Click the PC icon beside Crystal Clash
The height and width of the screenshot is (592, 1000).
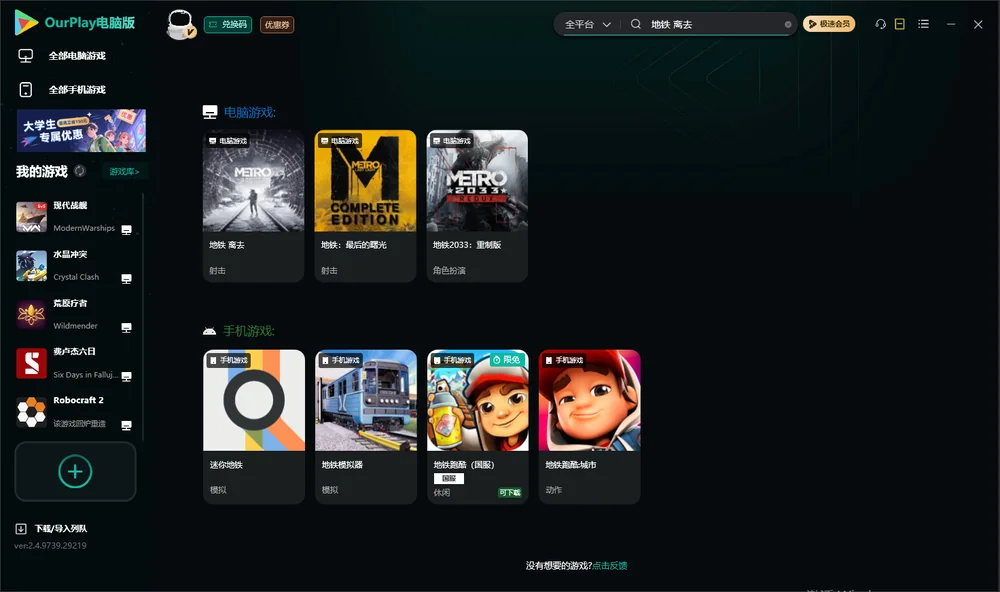click(127, 279)
